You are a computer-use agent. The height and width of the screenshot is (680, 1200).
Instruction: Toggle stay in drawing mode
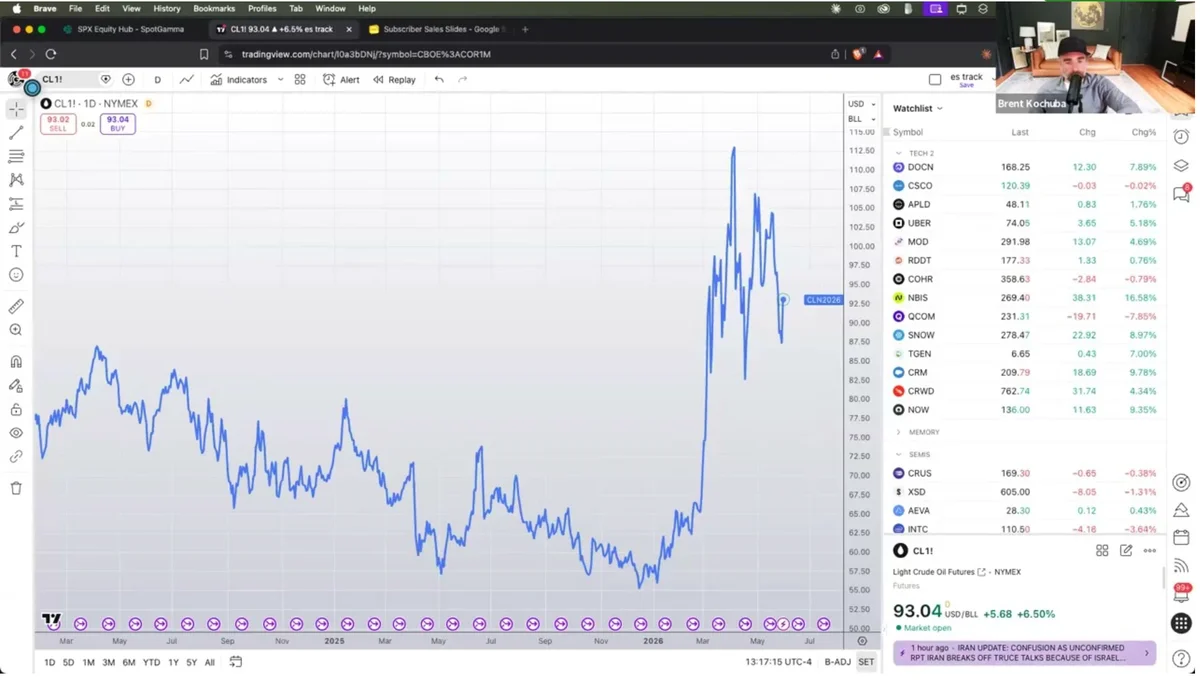(x=16, y=385)
